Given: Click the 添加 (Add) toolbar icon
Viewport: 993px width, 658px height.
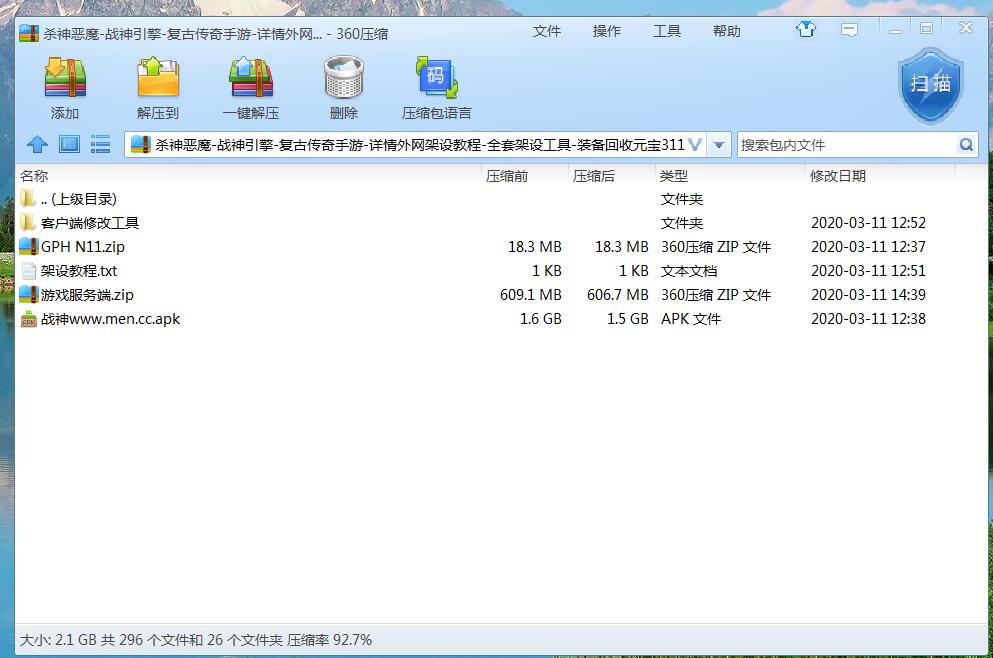Looking at the screenshot, I should point(65,79).
